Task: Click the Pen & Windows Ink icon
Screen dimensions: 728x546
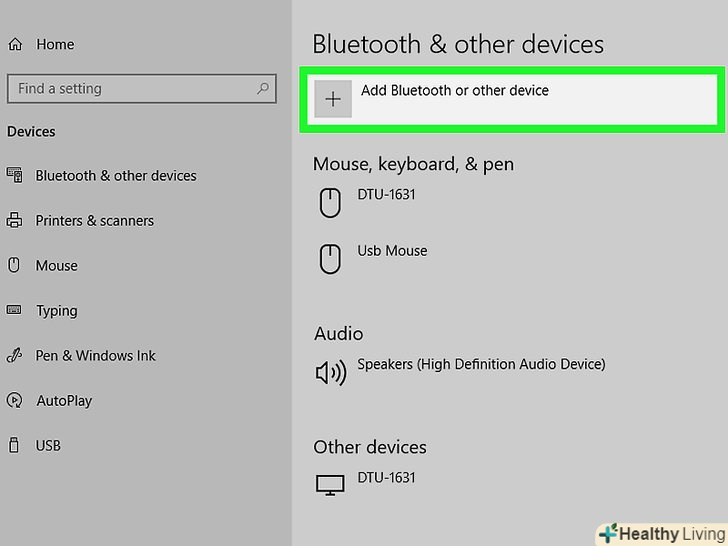Action: [15, 355]
